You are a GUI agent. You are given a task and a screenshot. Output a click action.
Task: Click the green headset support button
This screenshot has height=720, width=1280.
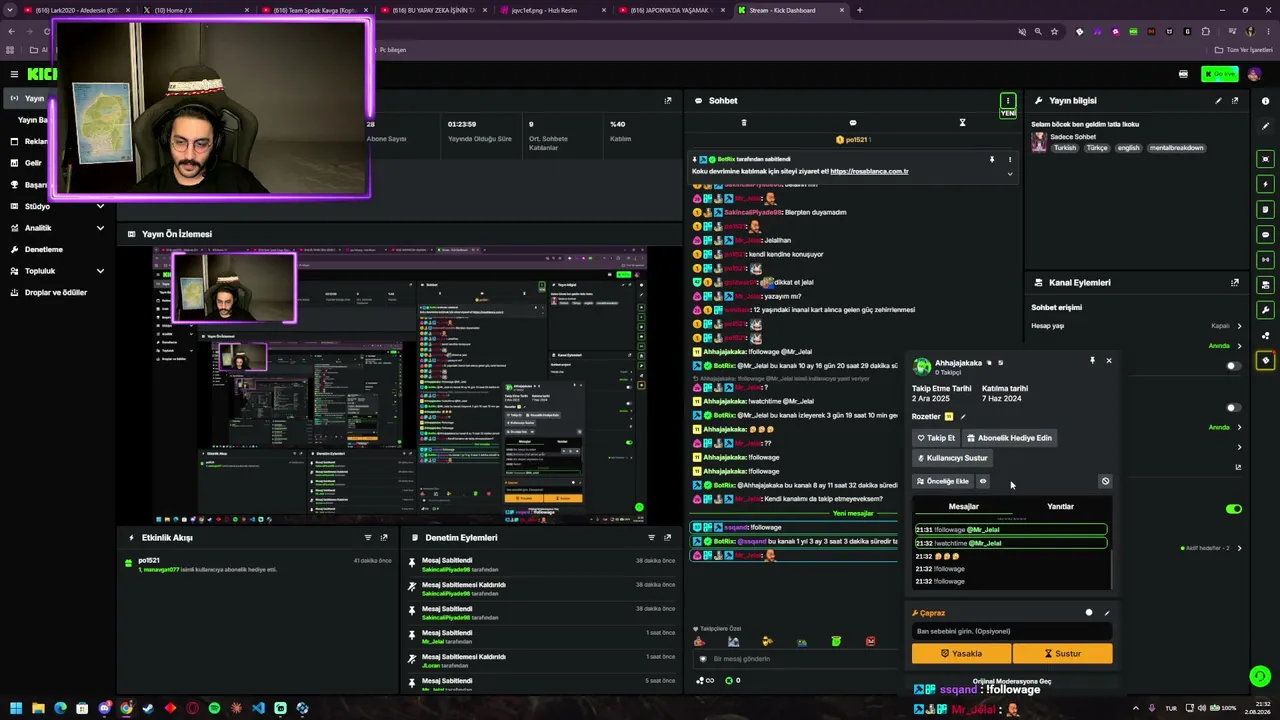[1260, 677]
